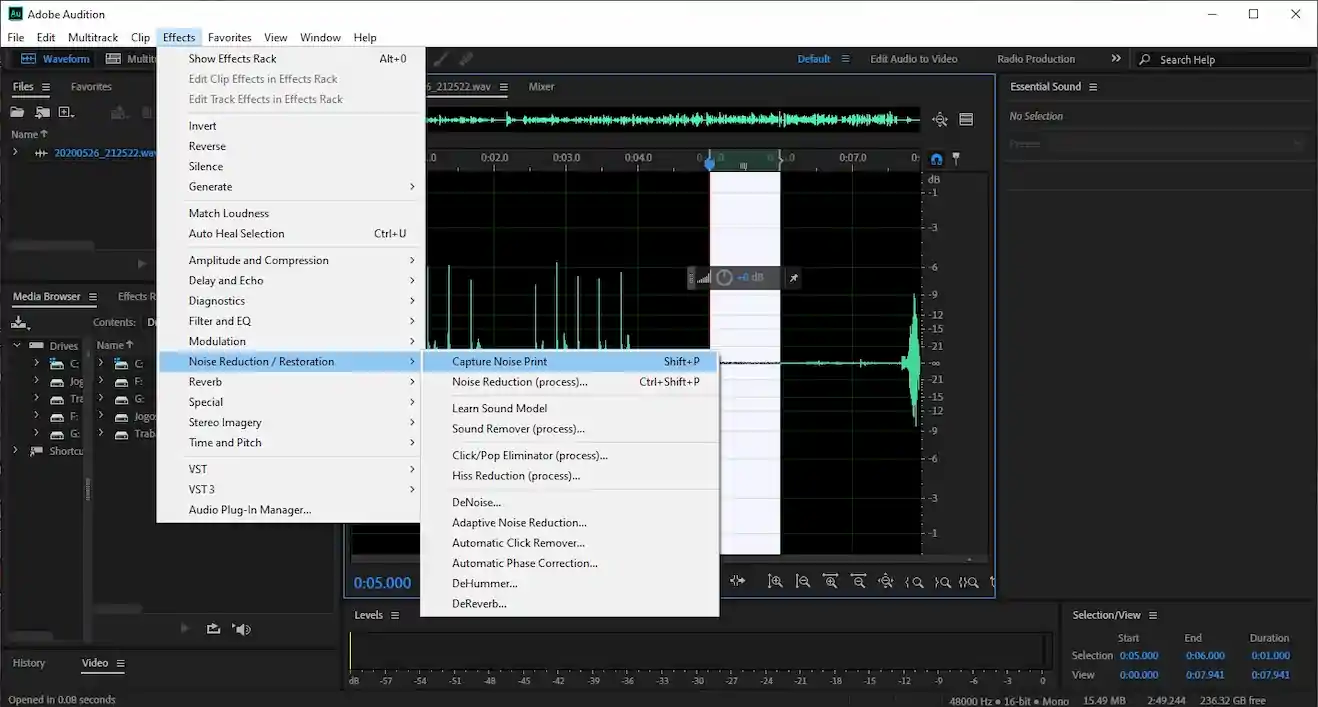1318x707 pixels.
Task: Click Zoom In Amplitude icon
Action: point(775,581)
